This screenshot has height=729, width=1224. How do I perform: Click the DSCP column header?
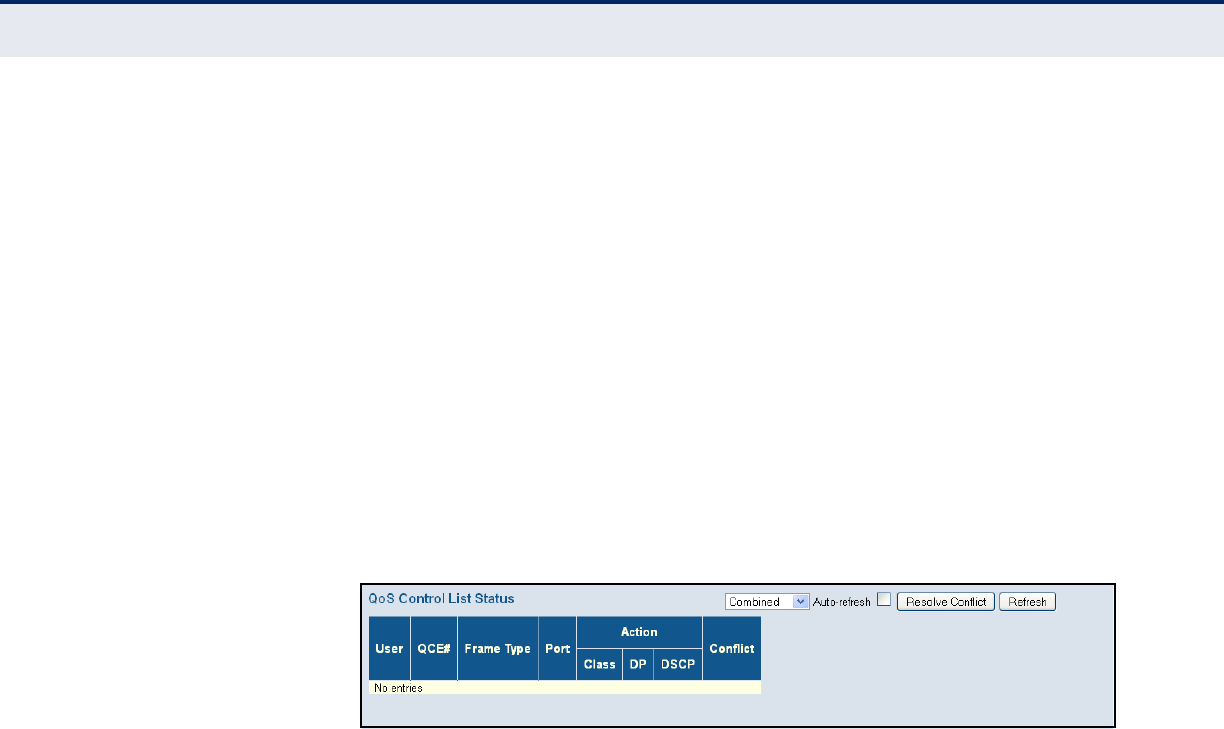point(678,665)
